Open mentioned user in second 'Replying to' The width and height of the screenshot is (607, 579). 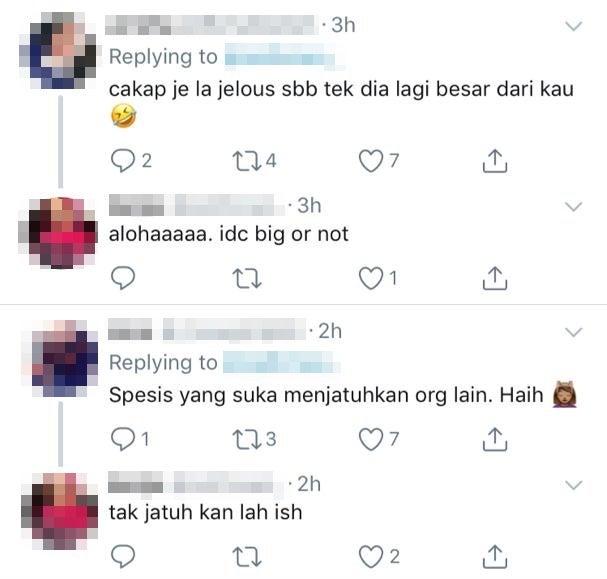281,363
